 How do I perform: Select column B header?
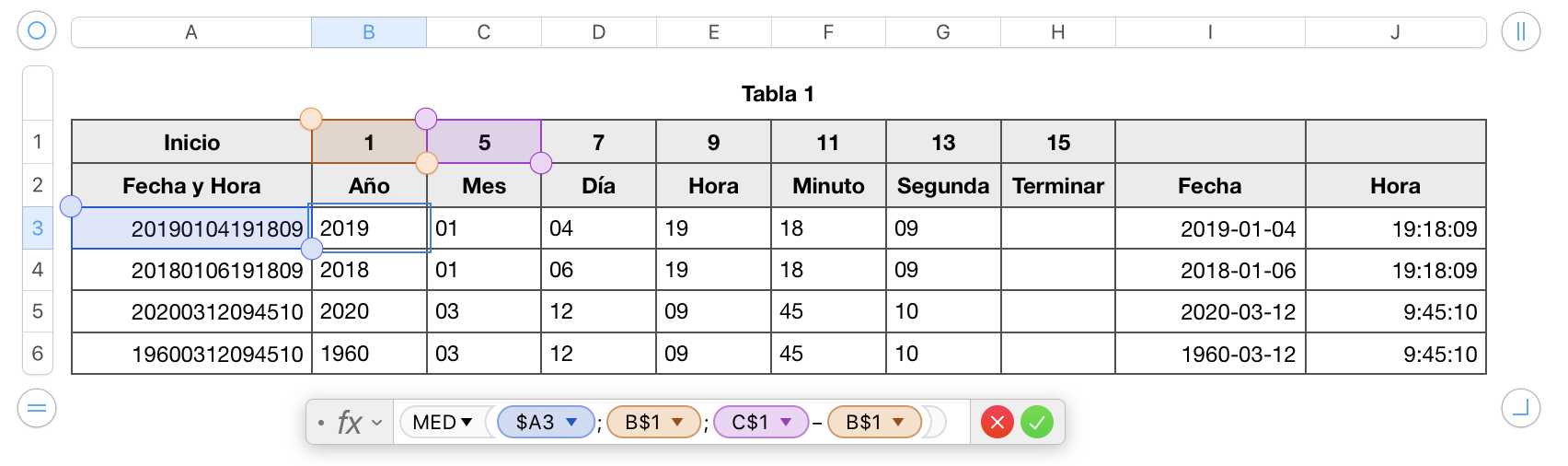[x=369, y=32]
